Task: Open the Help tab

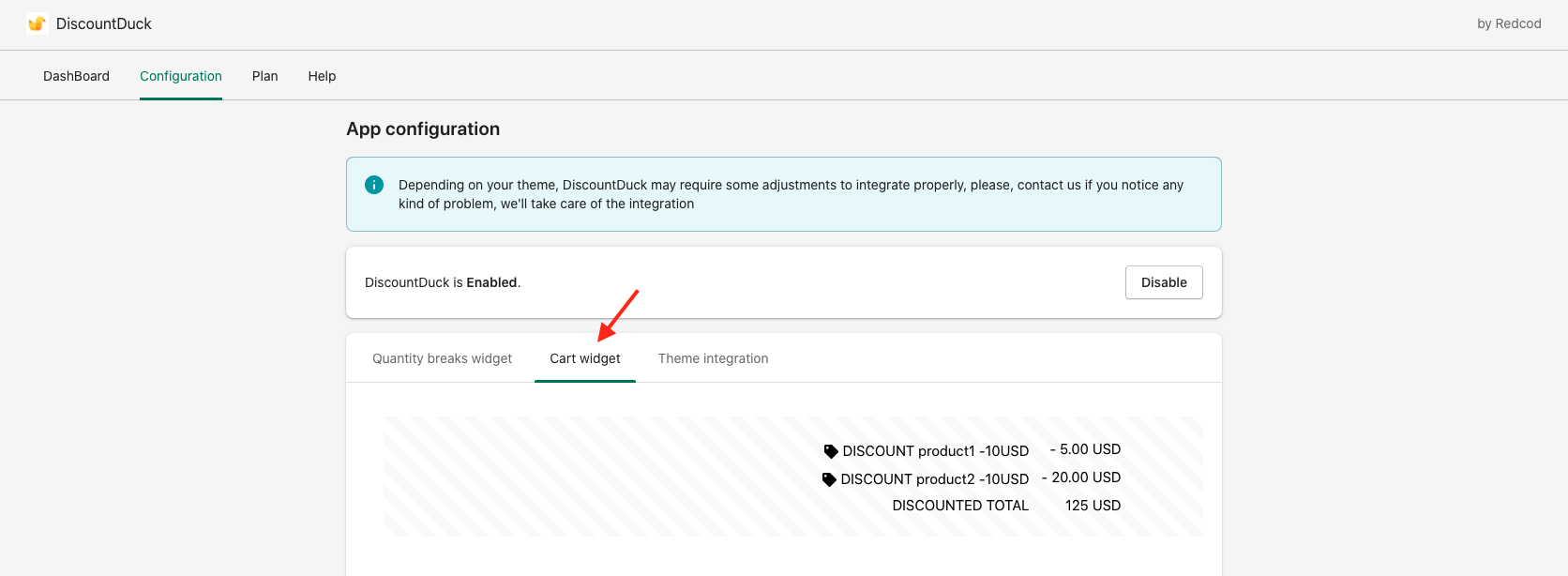Action: 322,76
